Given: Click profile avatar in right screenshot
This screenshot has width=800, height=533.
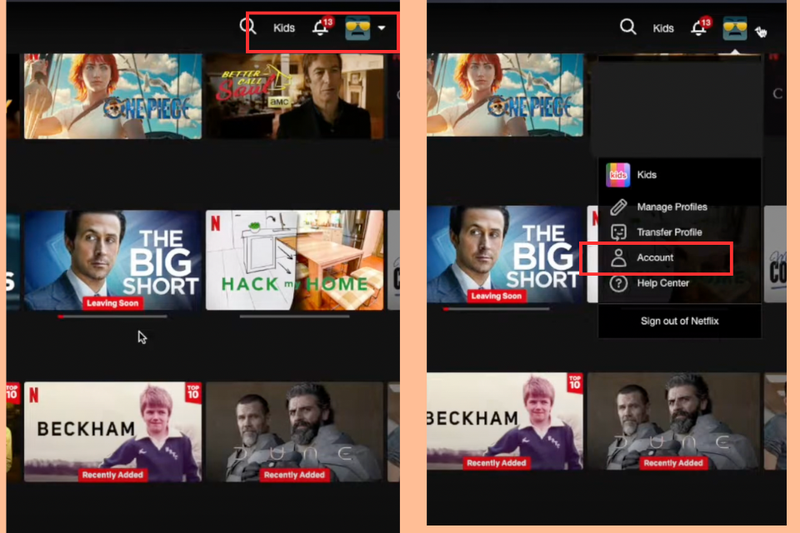Looking at the screenshot, I should tap(735, 28).
